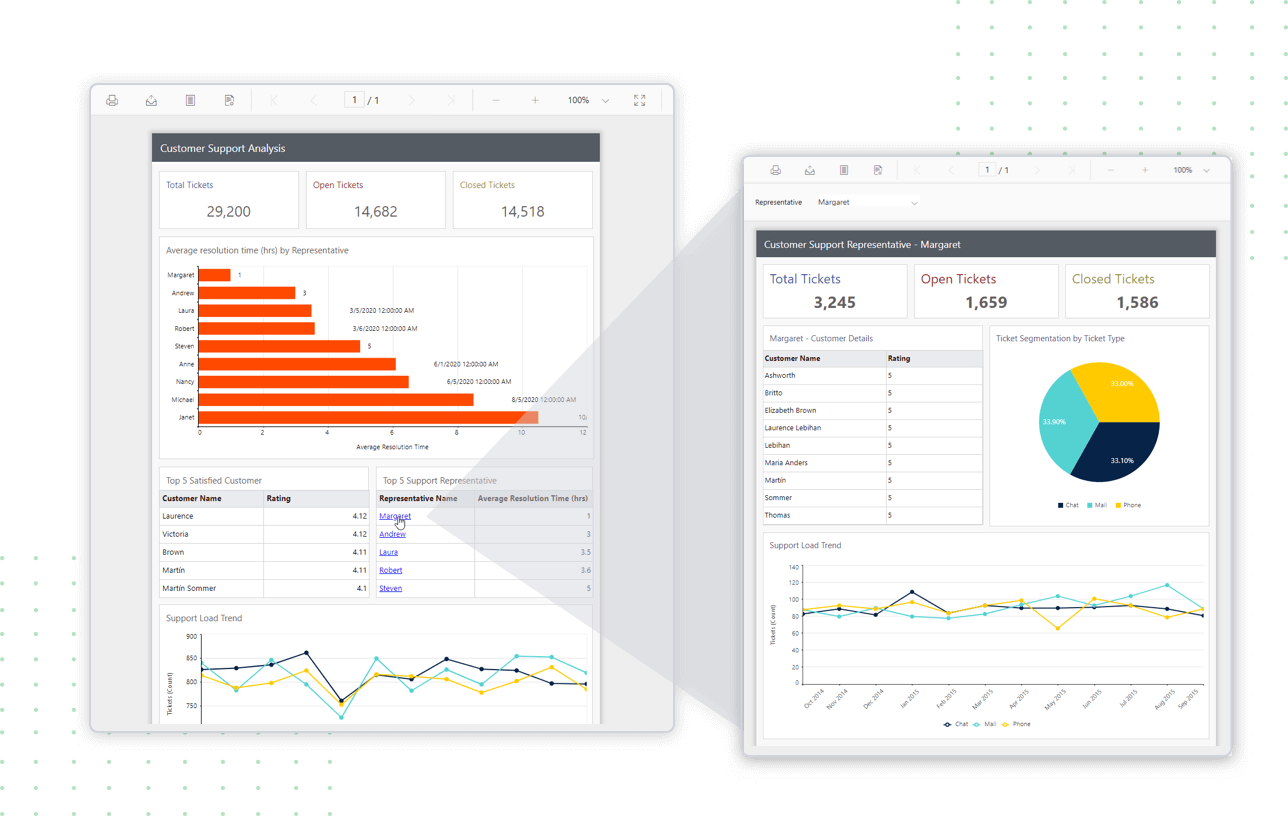Open page setup icon in left viewer
This screenshot has width=1288, height=816.
pos(229,100)
